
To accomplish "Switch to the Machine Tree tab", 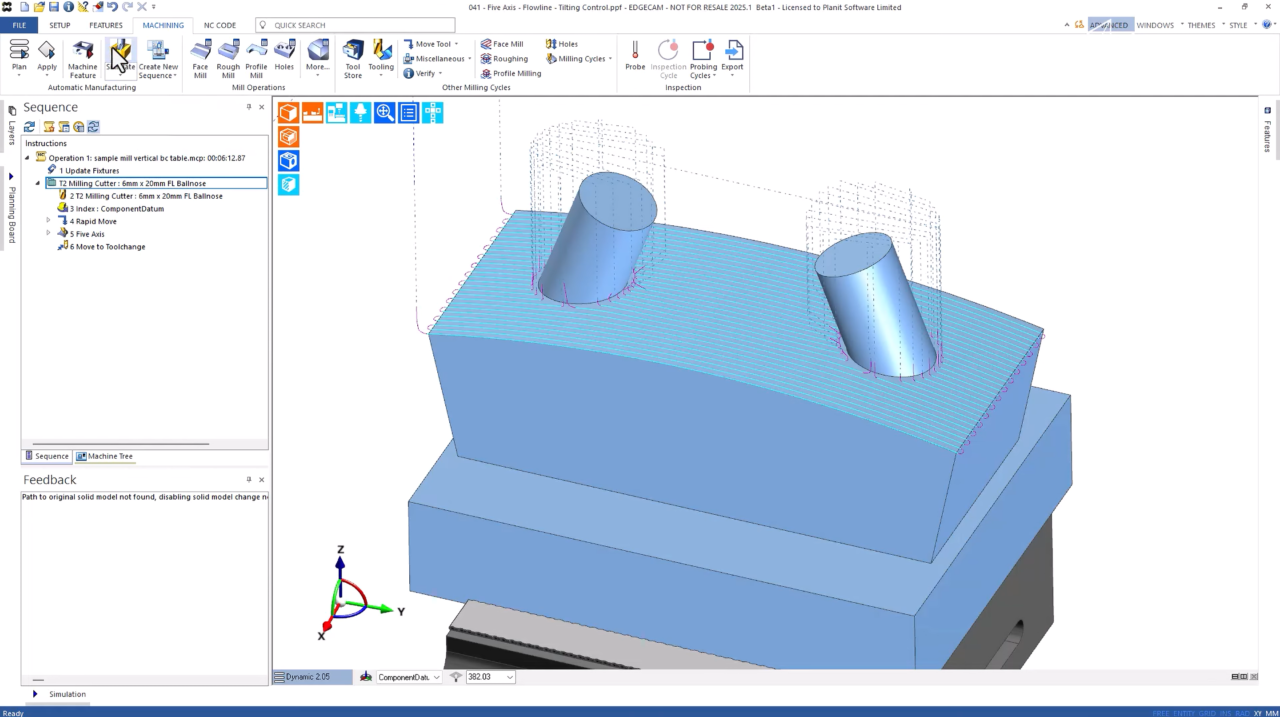I will (104, 456).
